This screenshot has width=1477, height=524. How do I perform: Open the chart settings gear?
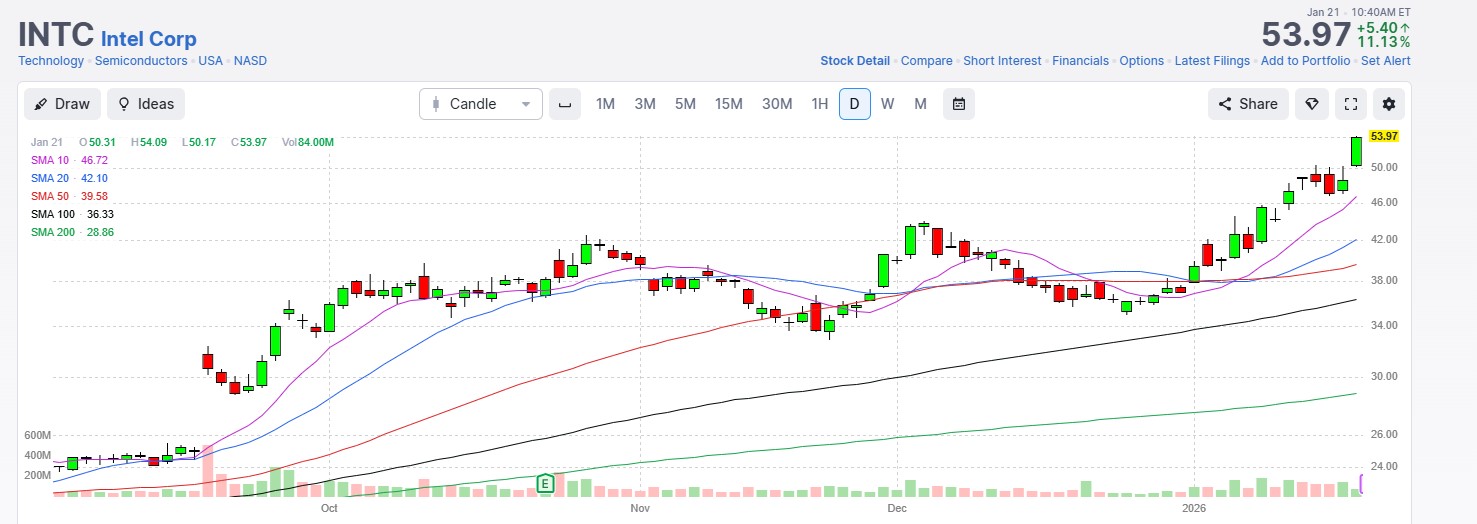[x=1388, y=104]
